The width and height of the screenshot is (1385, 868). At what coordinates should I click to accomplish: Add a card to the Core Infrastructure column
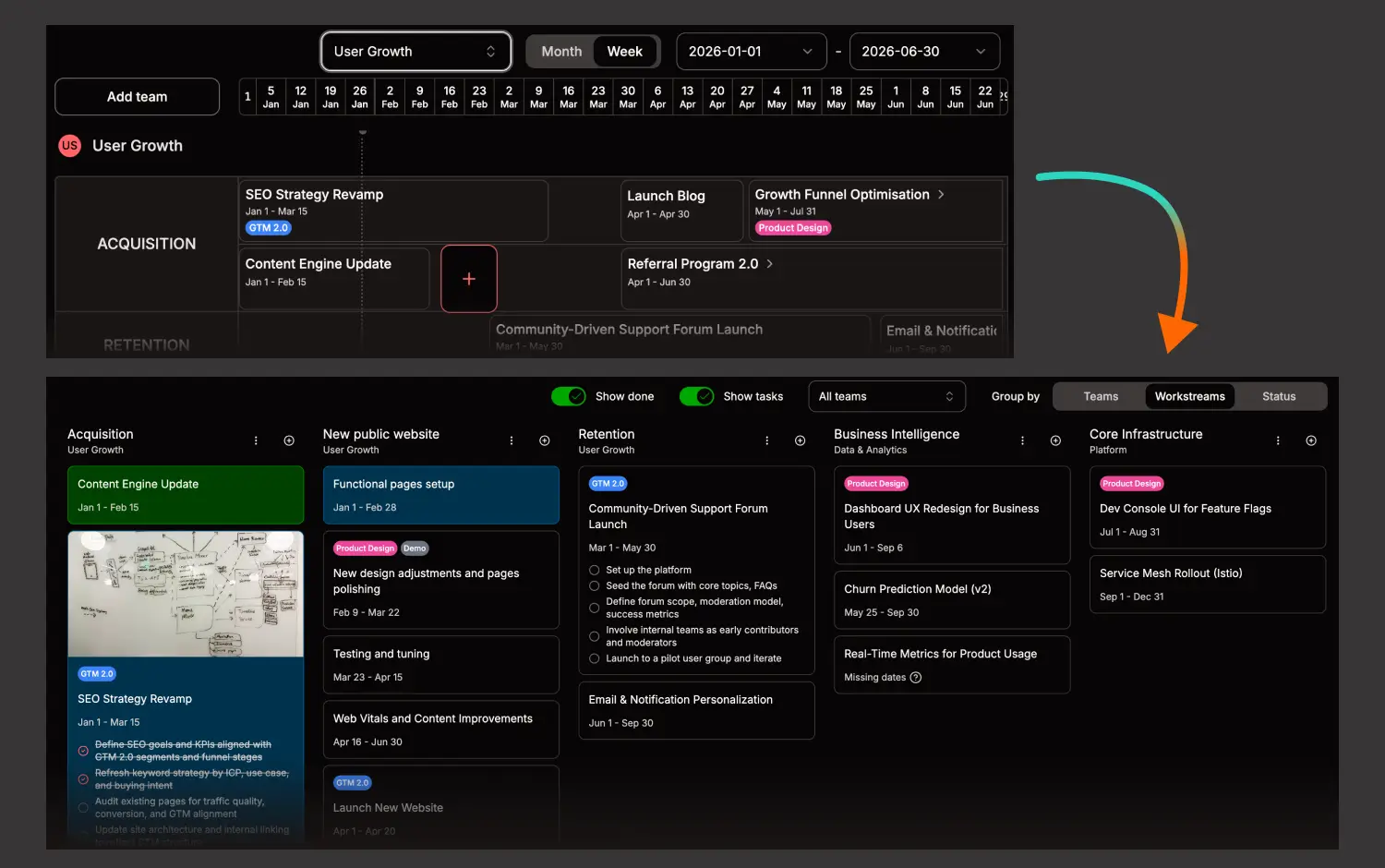(1311, 440)
